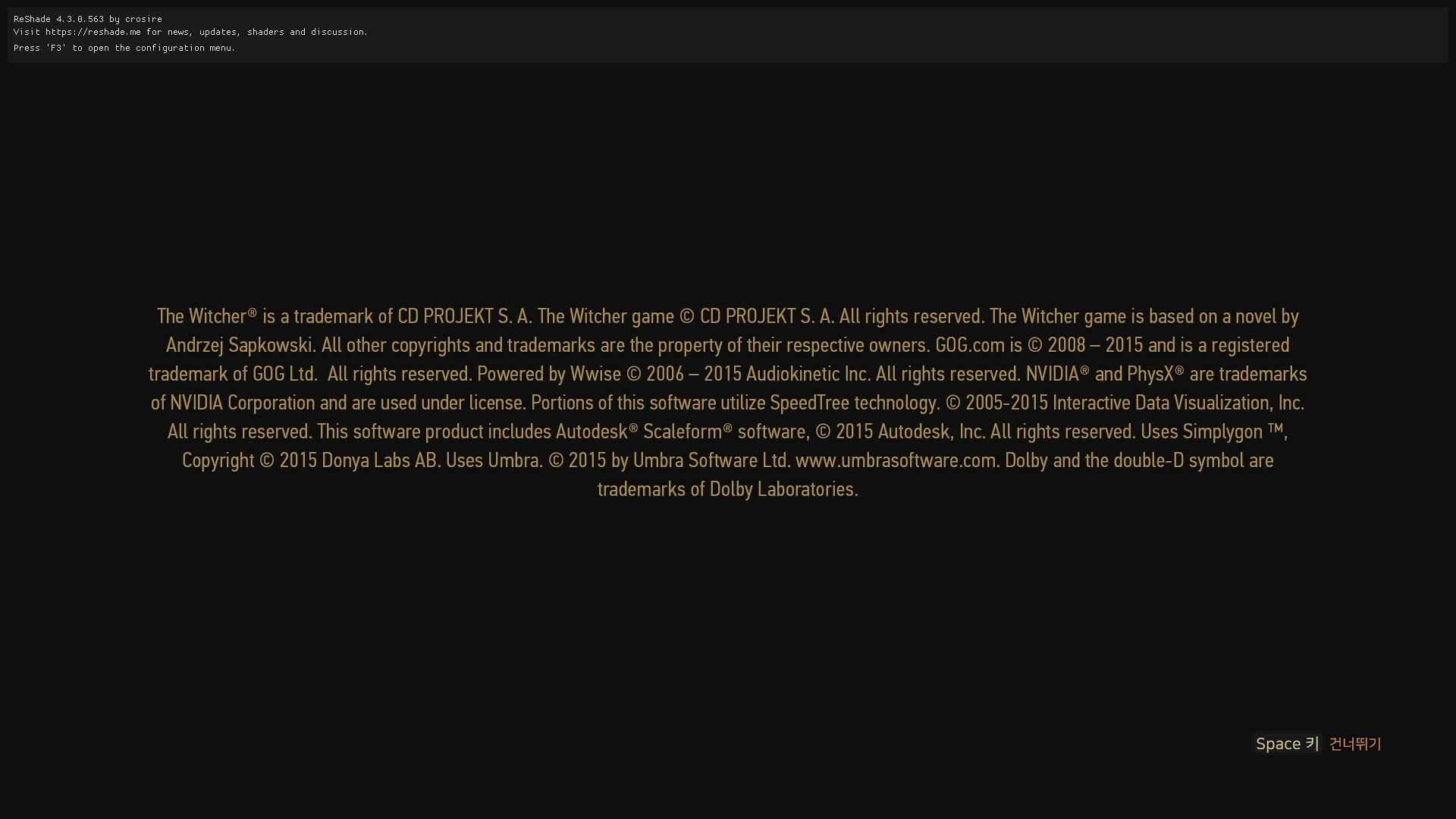The width and height of the screenshot is (1456, 819).
Task: Click the GOG.com text in legal notice
Action: (x=970, y=345)
